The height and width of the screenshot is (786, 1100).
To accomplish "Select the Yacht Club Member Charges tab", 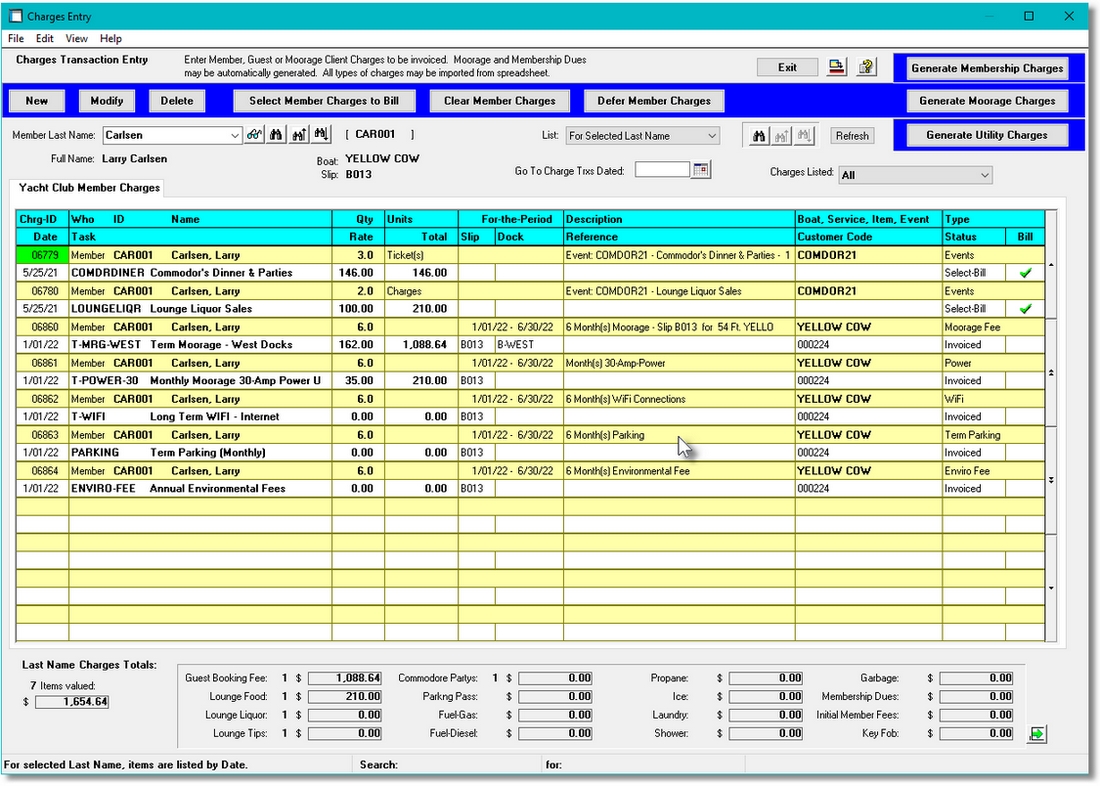I will click(x=88, y=187).
